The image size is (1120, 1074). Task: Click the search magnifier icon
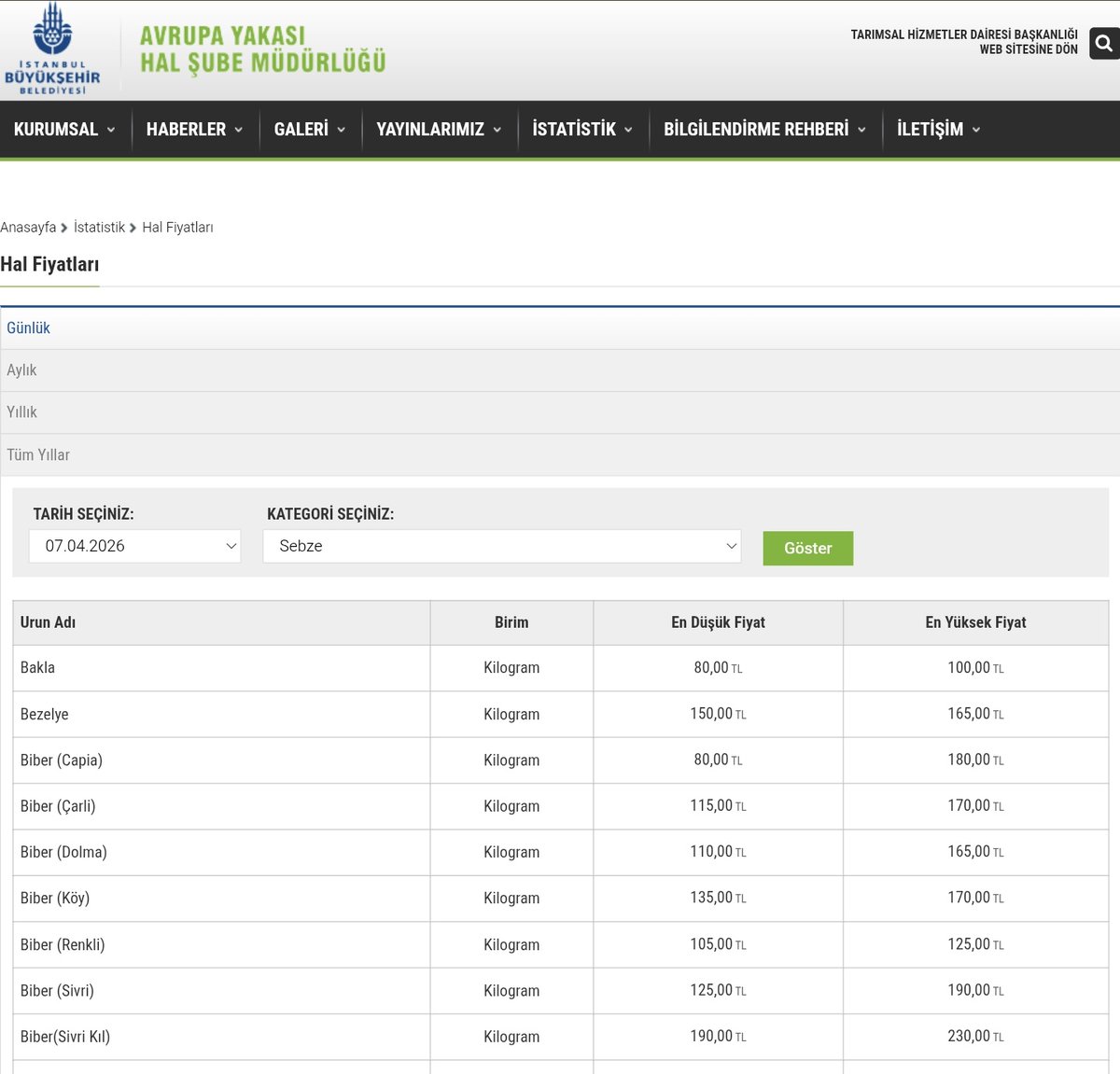[1104, 43]
